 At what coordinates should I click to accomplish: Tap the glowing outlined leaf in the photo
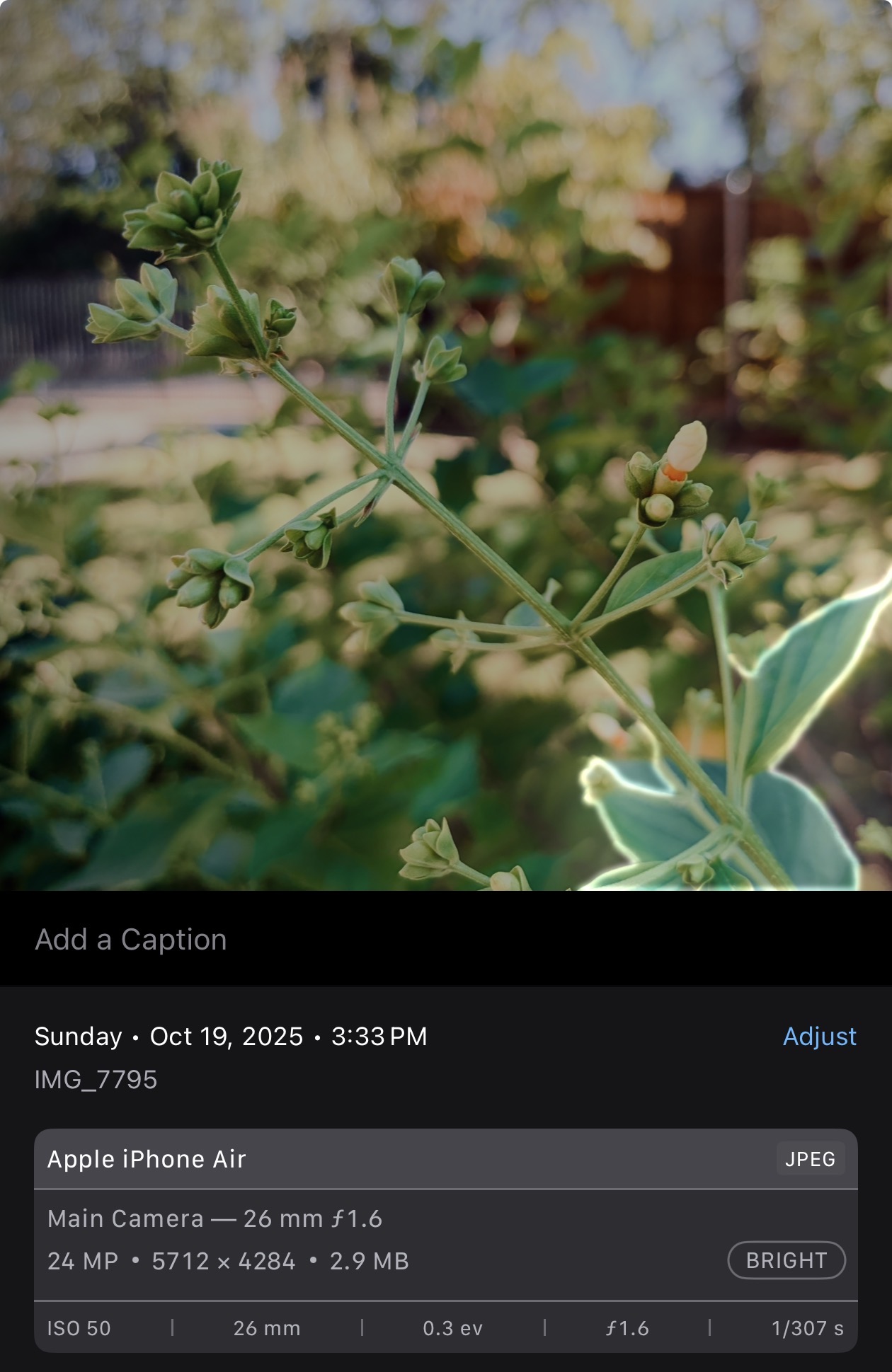807,672
